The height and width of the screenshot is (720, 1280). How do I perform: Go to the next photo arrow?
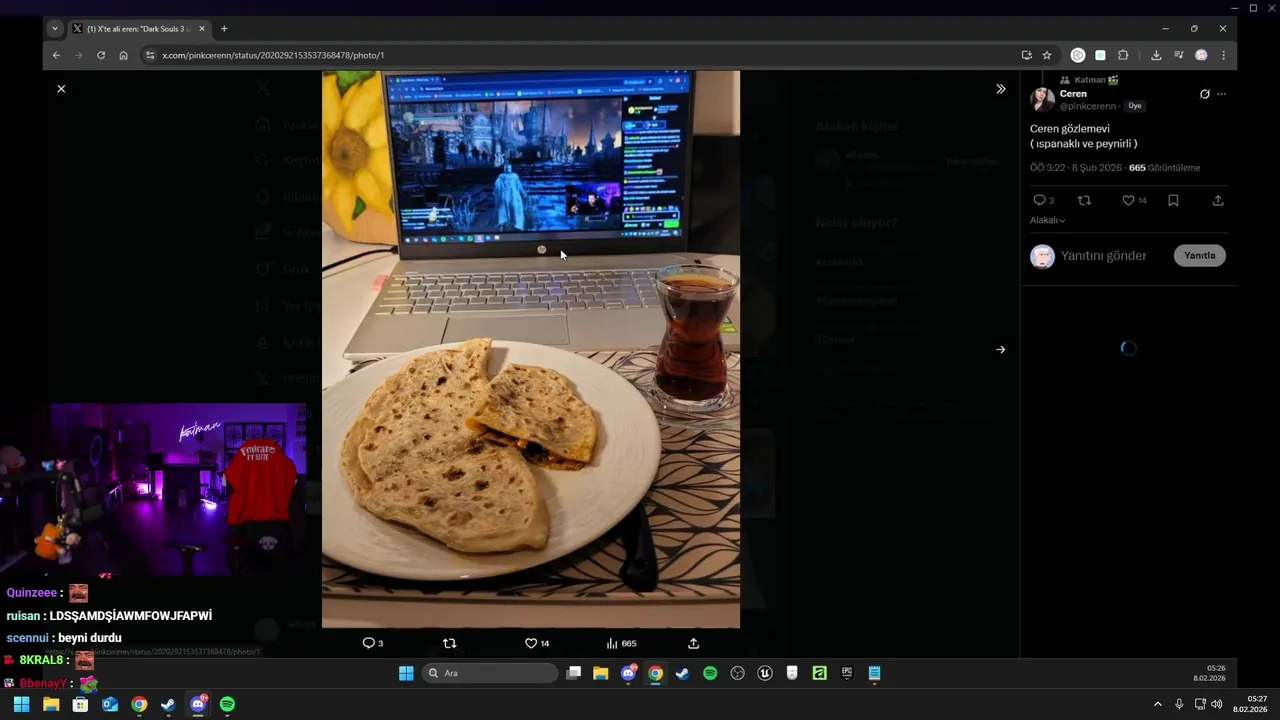[x=1001, y=350]
